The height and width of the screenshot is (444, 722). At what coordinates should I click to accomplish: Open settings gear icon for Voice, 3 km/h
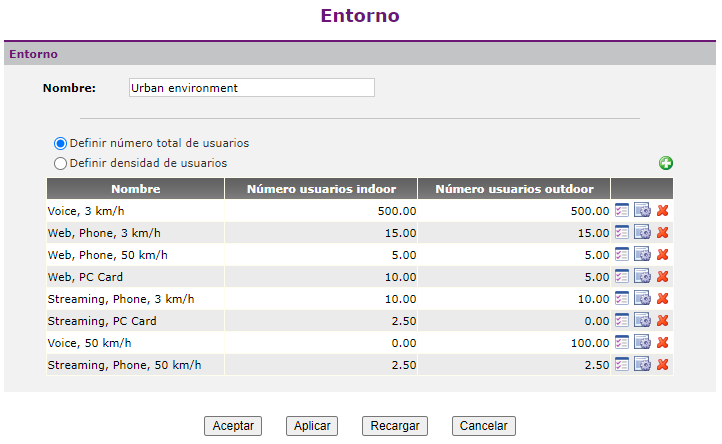642,210
